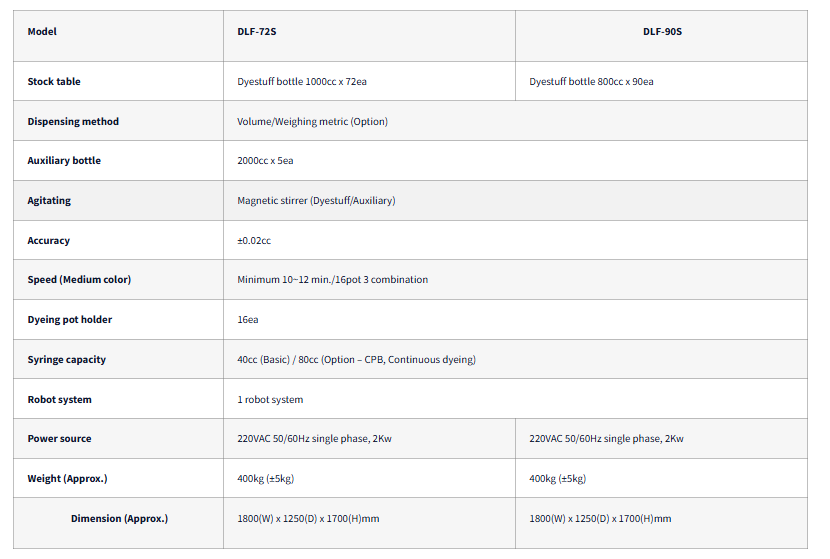
Task: Select the Weight value in DLF-72S column
Action: coord(265,478)
